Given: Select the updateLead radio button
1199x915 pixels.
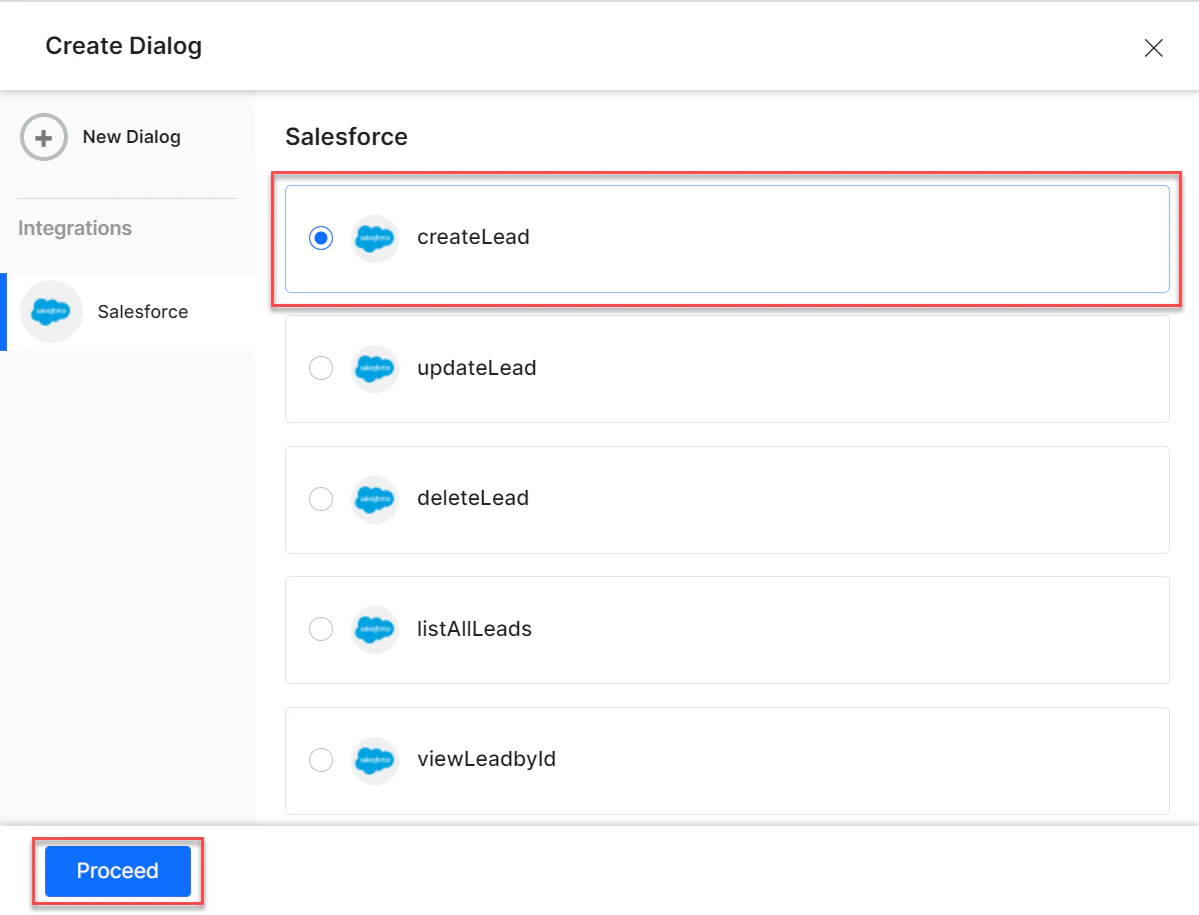Looking at the screenshot, I should click(x=321, y=368).
